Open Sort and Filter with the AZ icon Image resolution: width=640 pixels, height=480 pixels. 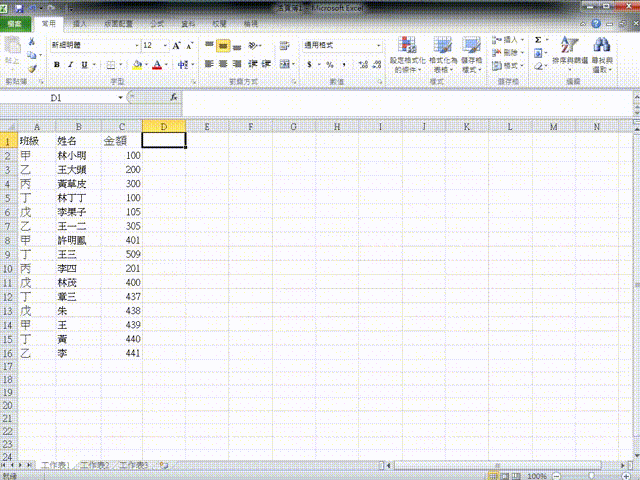pos(570,52)
